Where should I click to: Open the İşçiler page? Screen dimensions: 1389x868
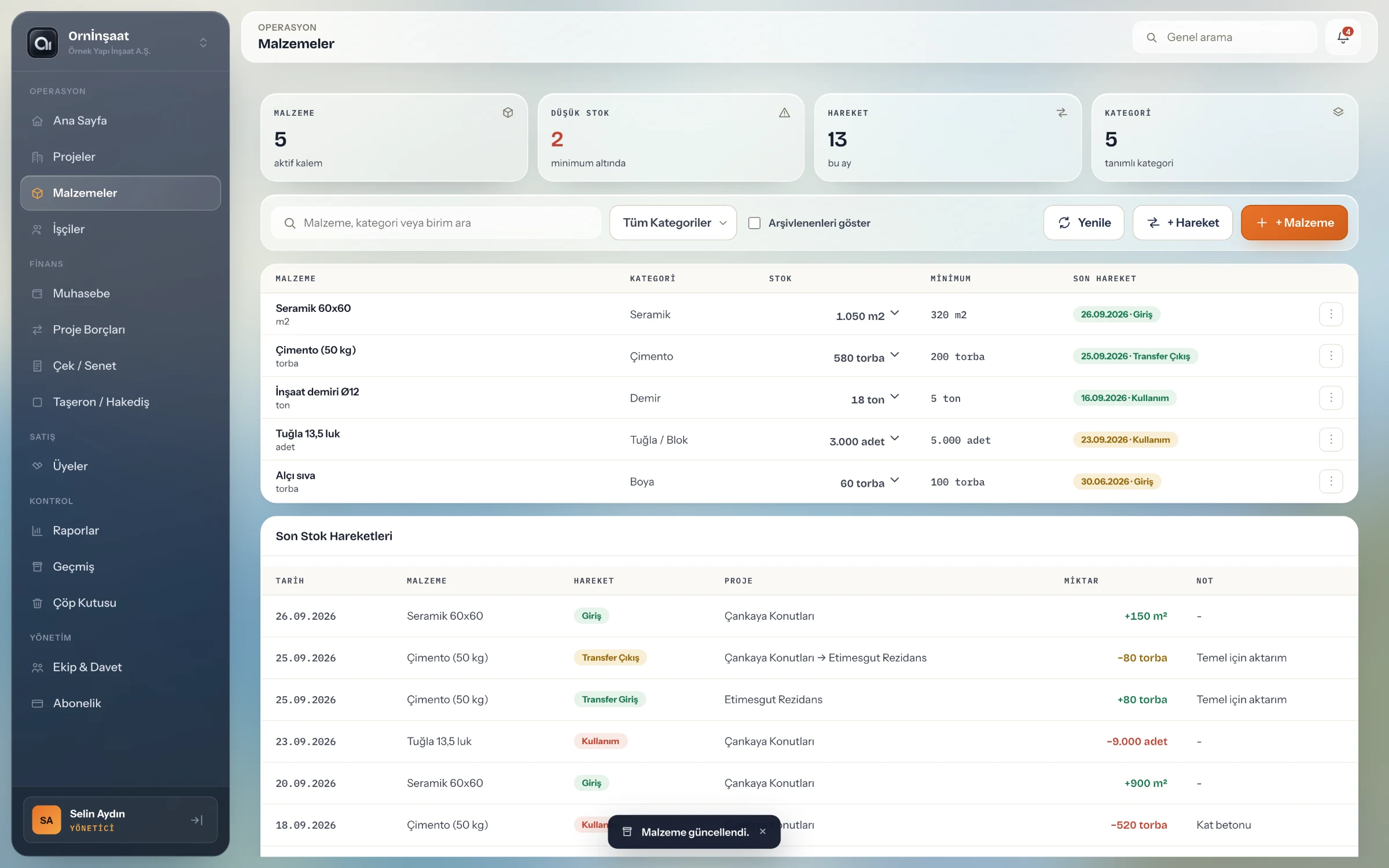(x=120, y=229)
